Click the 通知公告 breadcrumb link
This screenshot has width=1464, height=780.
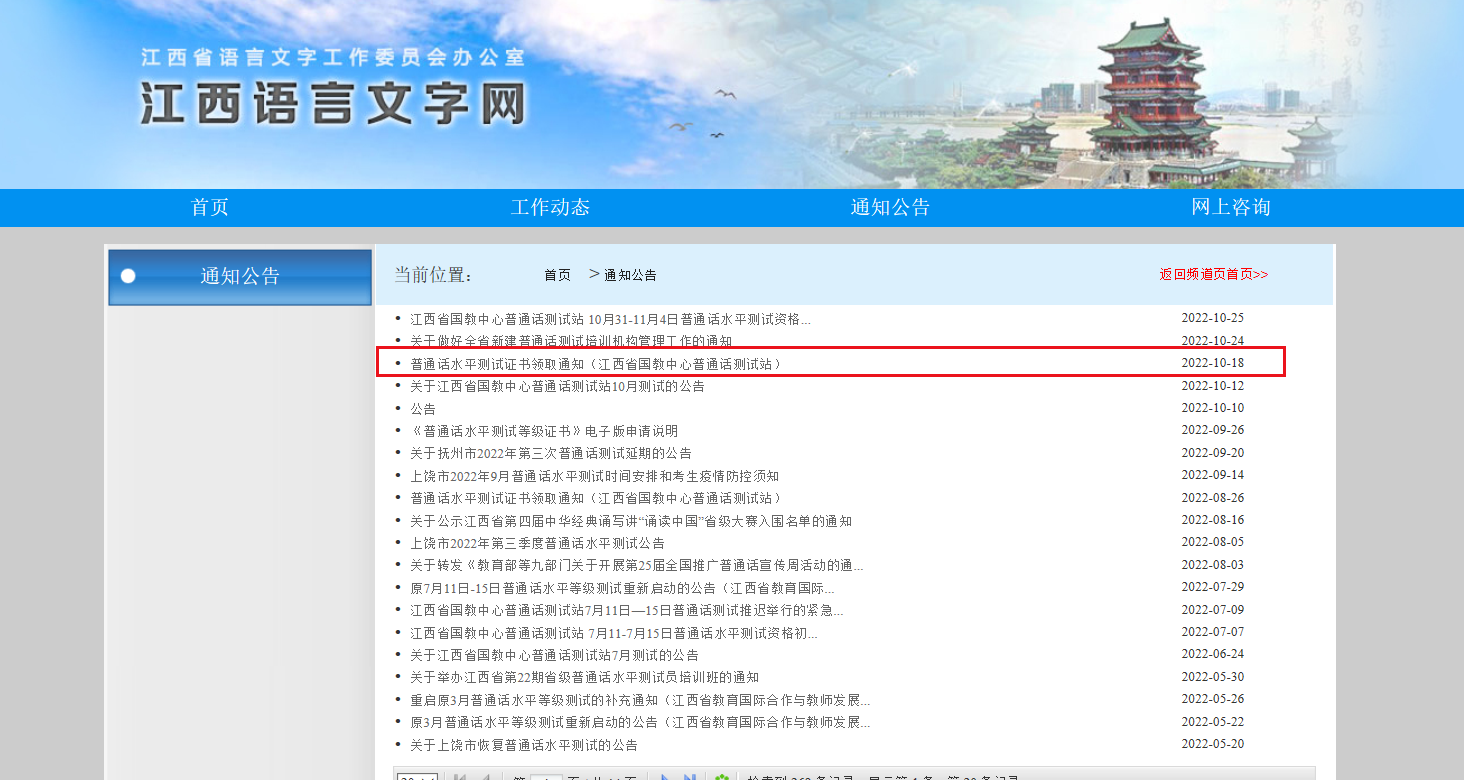tap(630, 275)
